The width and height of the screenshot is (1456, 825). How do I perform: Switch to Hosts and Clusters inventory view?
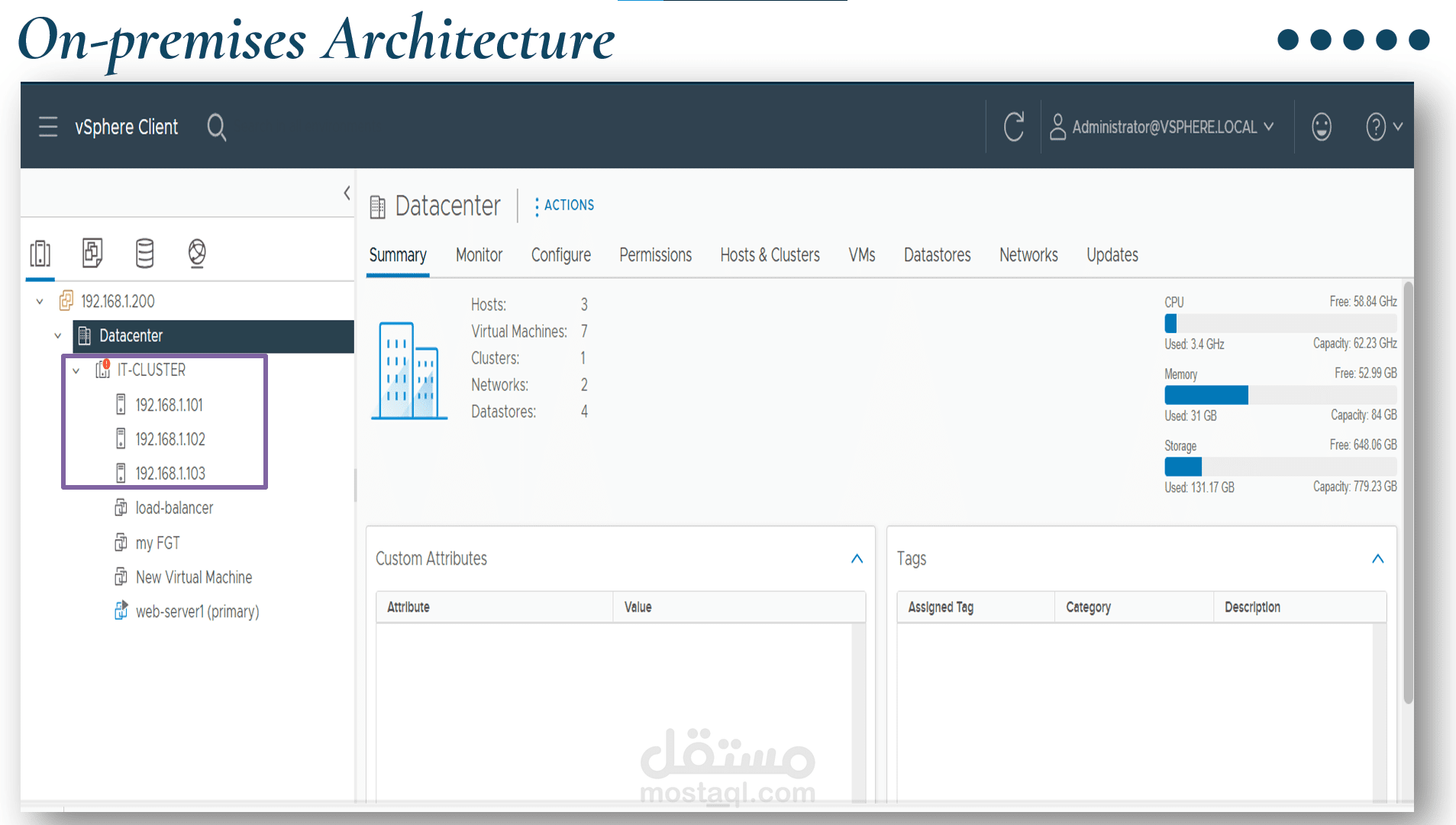click(x=40, y=253)
